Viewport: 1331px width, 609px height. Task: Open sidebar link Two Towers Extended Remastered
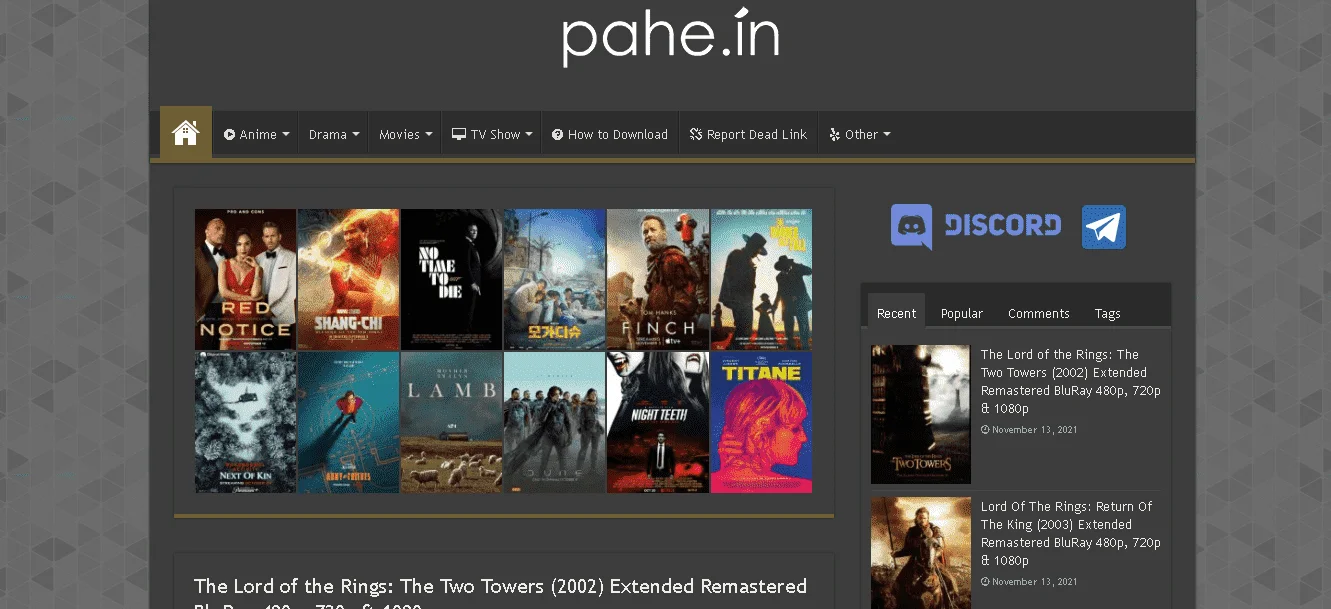coord(1070,381)
